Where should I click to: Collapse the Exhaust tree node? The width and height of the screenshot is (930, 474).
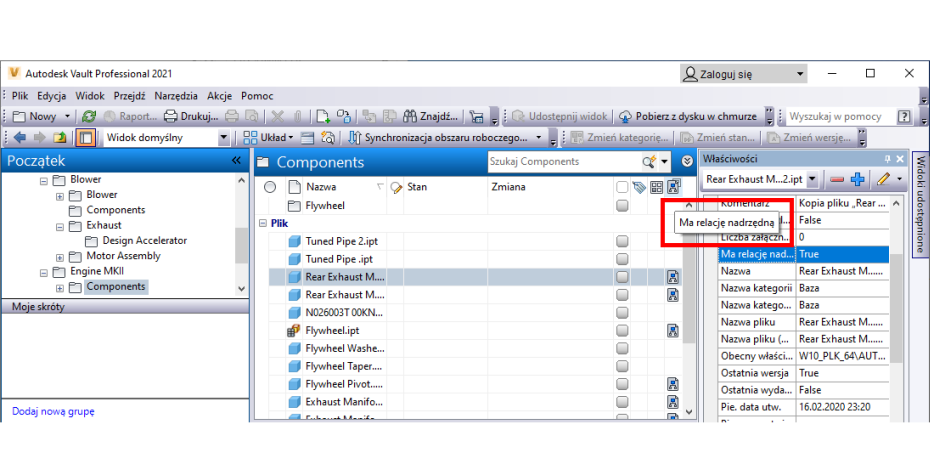pos(59,226)
